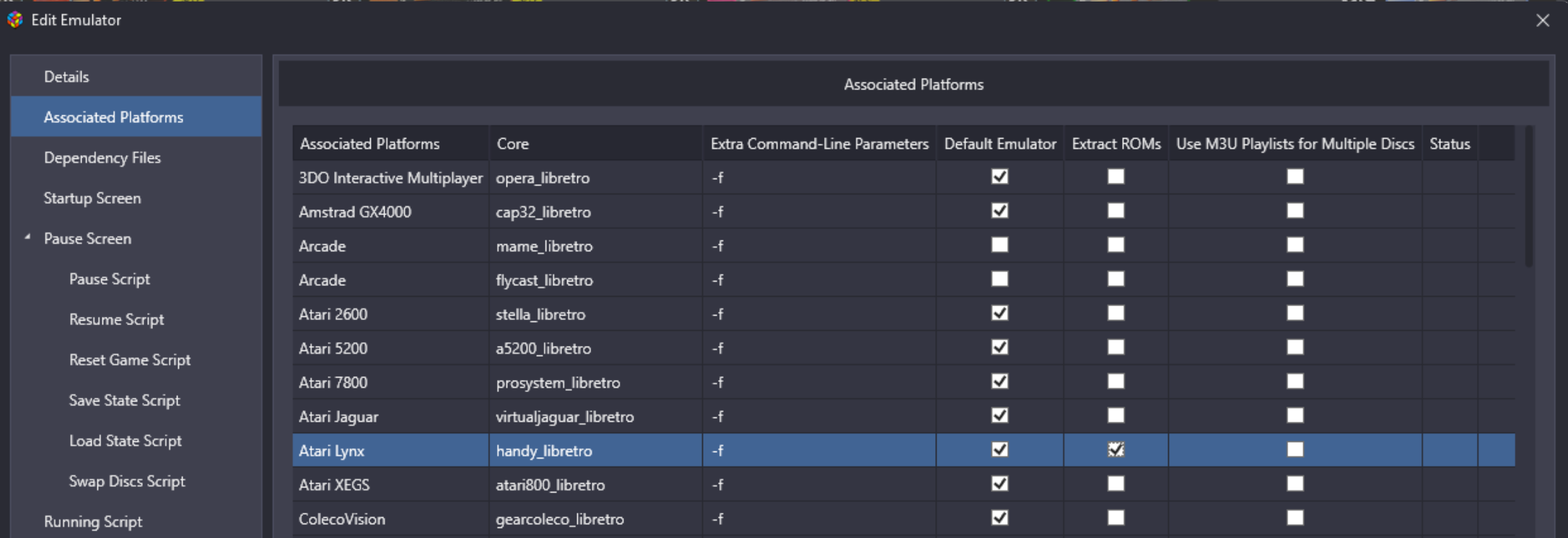This screenshot has height=538, width=1568.
Task: Click the mame_libretro core cell
Action: [595, 246]
